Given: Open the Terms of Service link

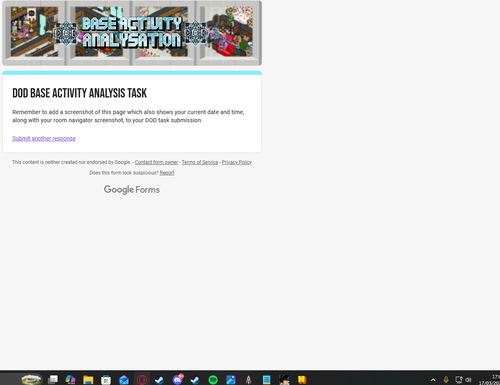Looking at the screenshot, I should [200, 162].
